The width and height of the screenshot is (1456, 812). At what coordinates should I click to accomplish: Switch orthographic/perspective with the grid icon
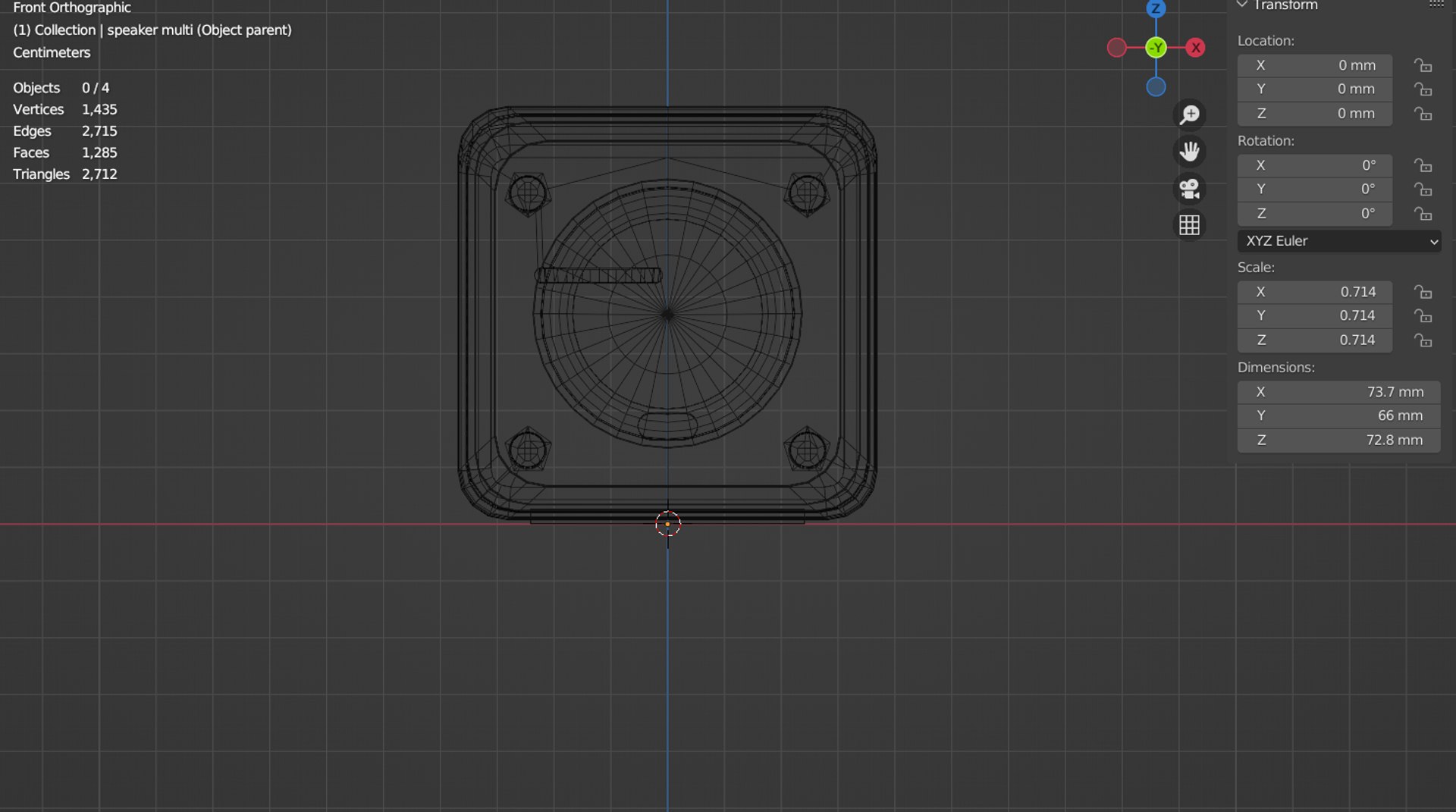1189,225
